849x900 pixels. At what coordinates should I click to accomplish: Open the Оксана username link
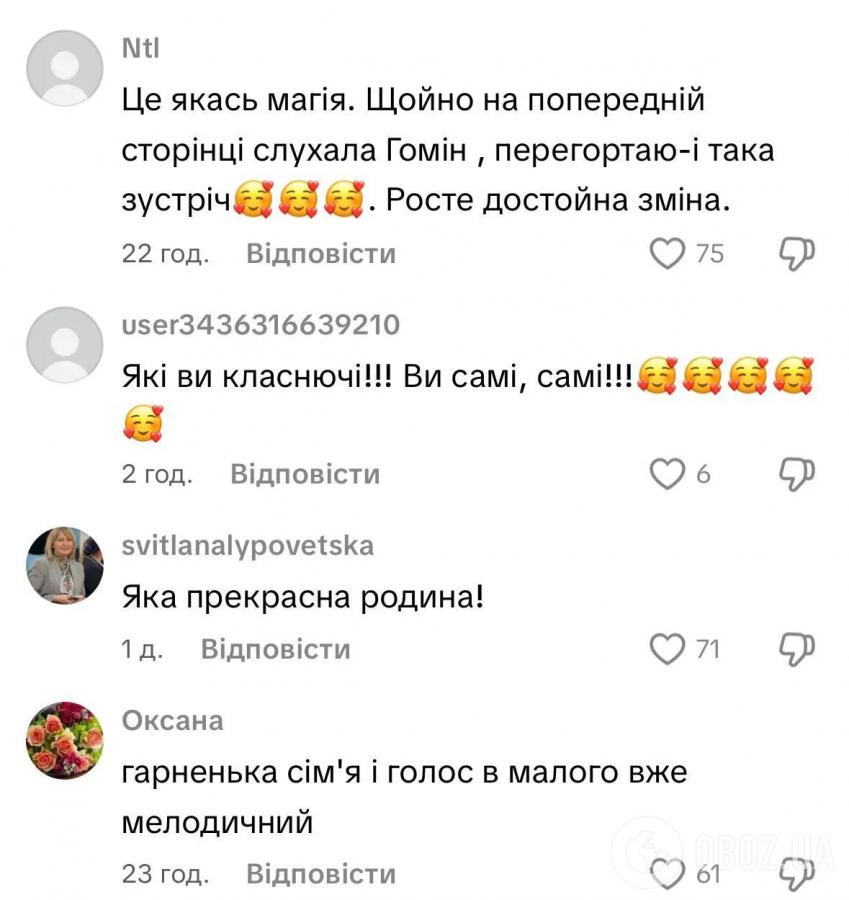pos(172,721)
